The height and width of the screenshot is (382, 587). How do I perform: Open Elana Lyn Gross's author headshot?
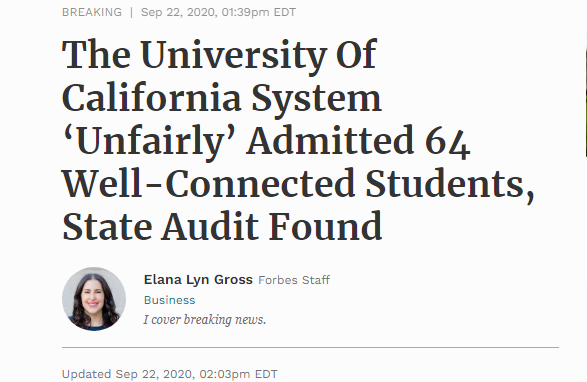coord(94,299)
